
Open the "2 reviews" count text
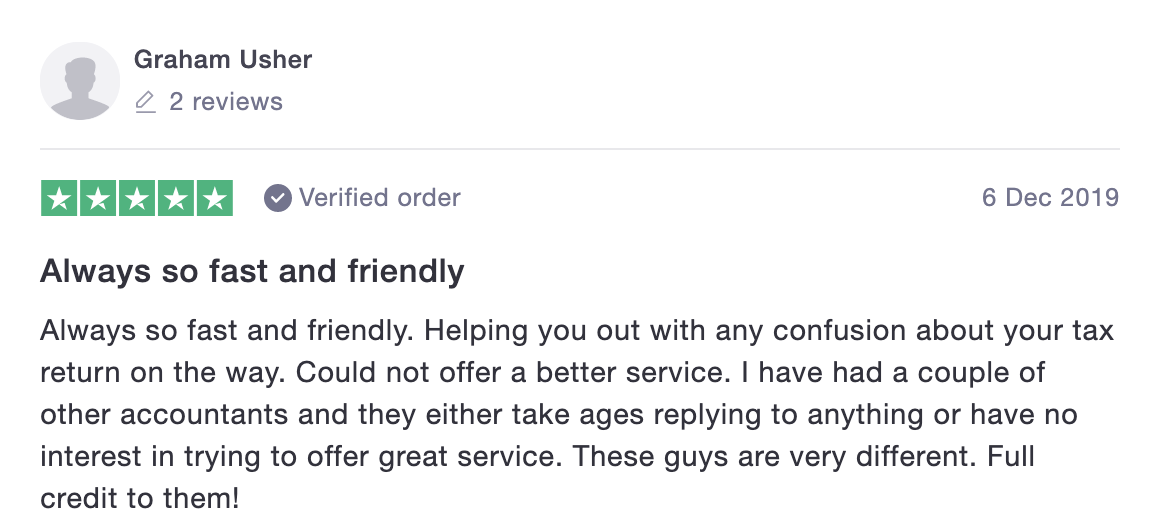tap(226, 102)
